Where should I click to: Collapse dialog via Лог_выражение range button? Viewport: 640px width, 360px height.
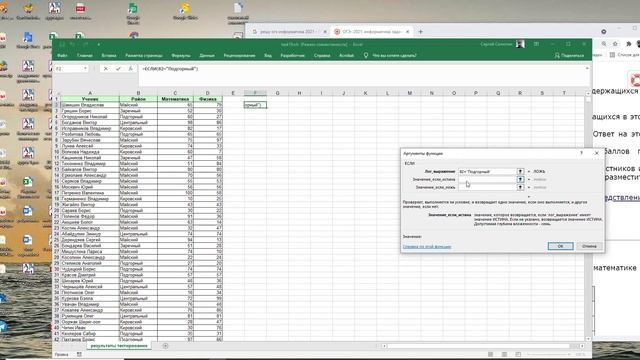520,171
